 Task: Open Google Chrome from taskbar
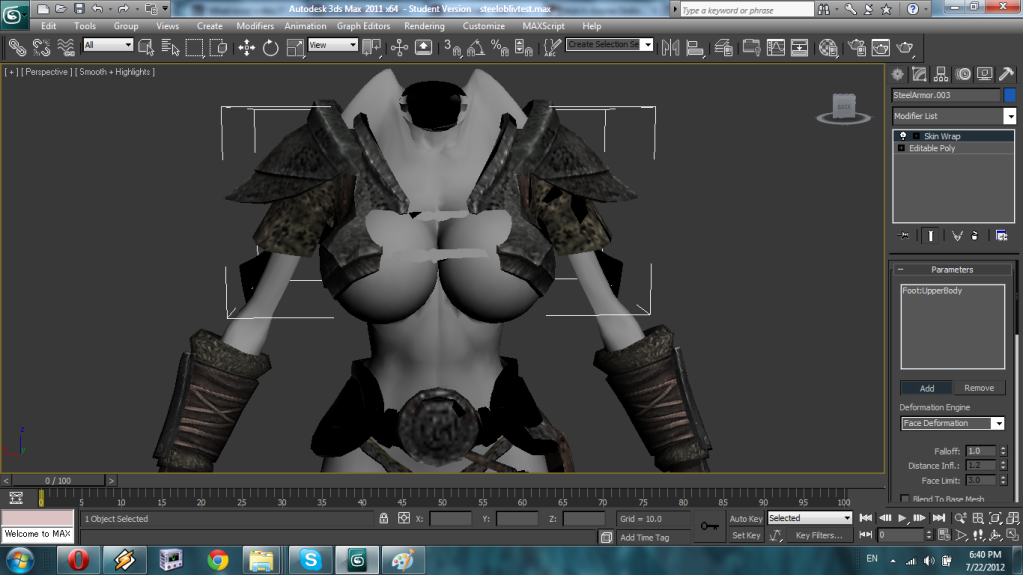click(x=217, y=561)
